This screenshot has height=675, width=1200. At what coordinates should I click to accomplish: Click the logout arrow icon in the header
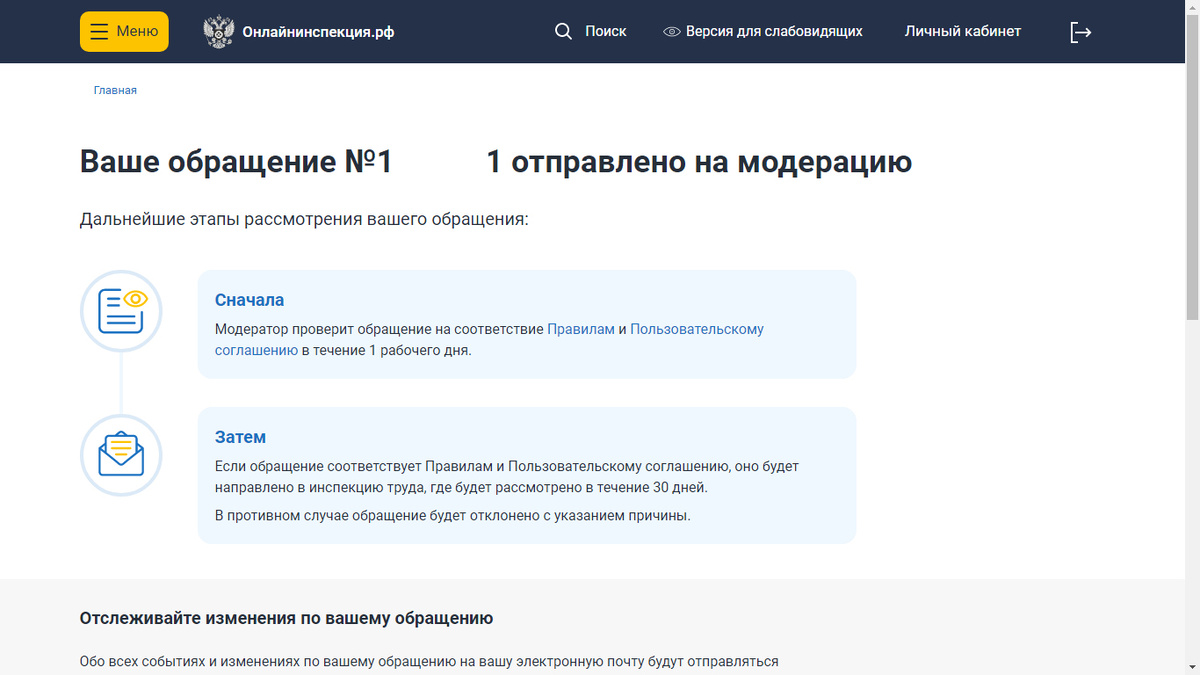point(1081,31)
